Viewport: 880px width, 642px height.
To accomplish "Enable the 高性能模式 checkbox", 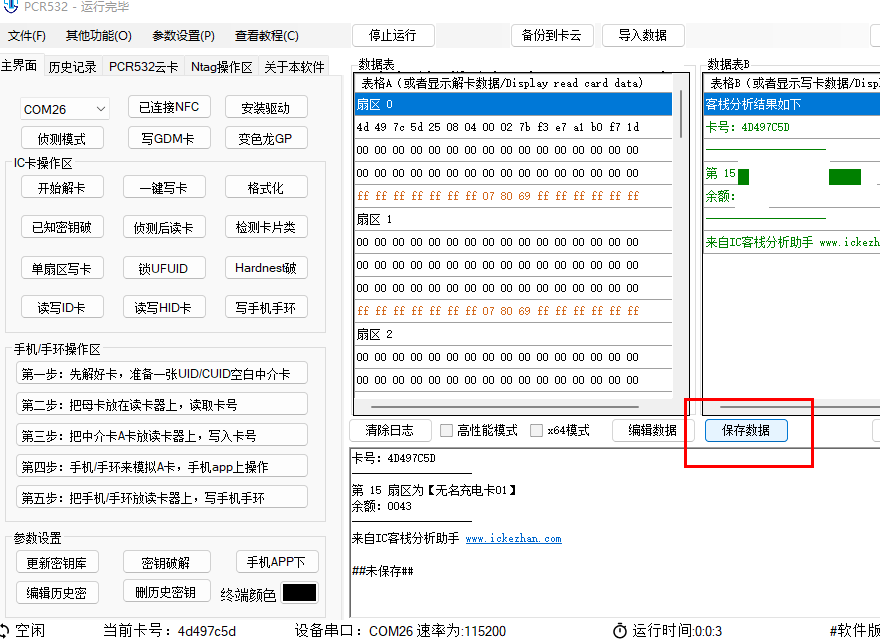I will 447,430.
